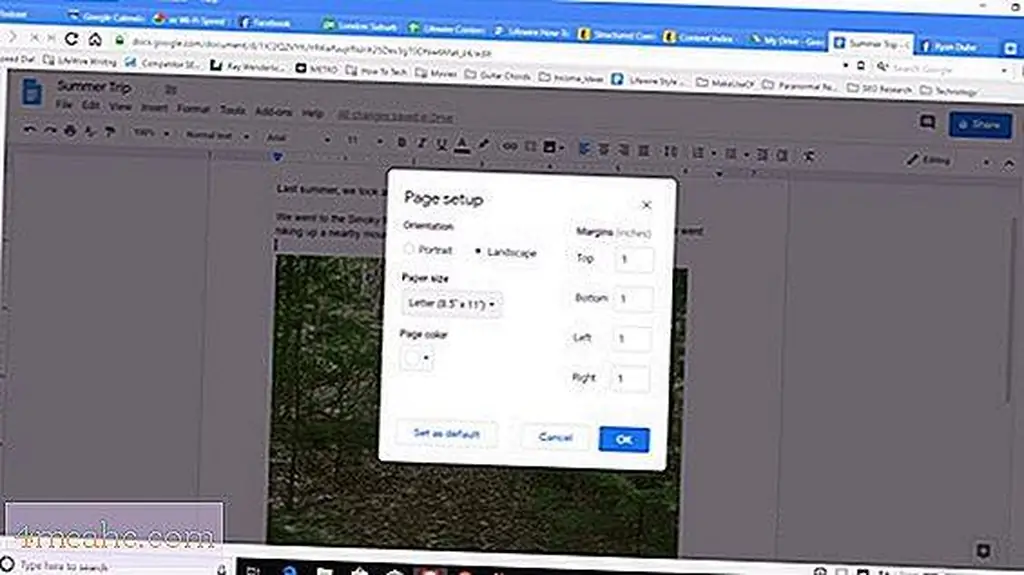
Task: Select Landscape orientation
Action: 478,251
